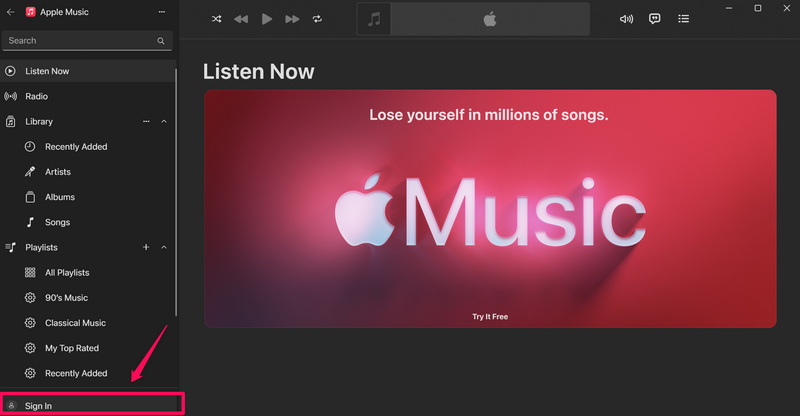Select the Library section header
Image resolution: width=800 pixels, height=416 pixels.
point(39,121)
